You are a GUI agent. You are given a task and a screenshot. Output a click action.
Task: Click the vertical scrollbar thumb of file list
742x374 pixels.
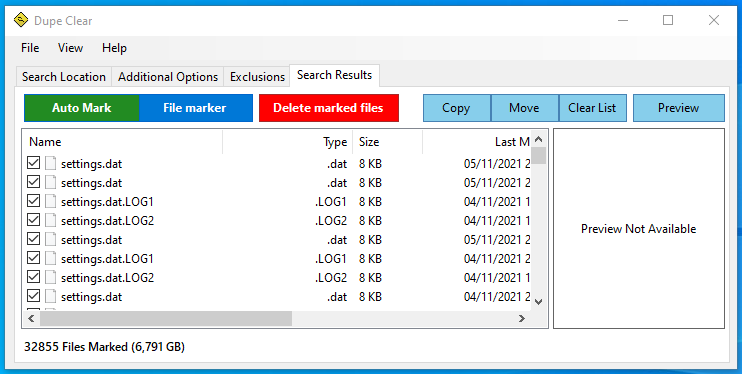[x=539, y=155]
